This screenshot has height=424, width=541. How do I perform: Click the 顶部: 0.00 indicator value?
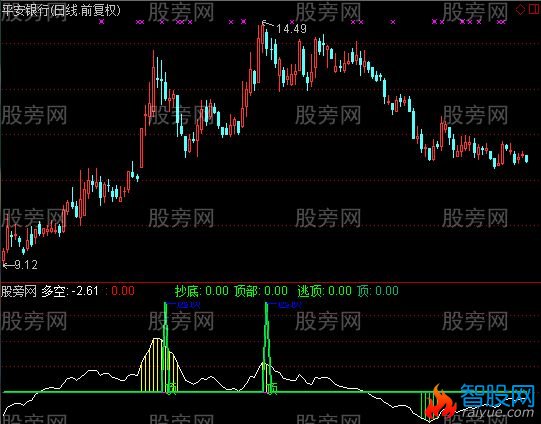(261, 291)
